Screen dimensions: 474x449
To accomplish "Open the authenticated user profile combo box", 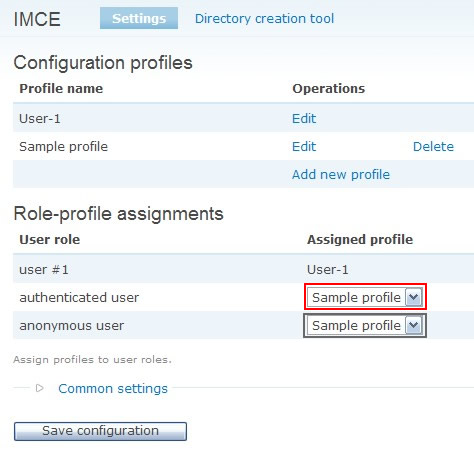I will click(x=365, y=297).
